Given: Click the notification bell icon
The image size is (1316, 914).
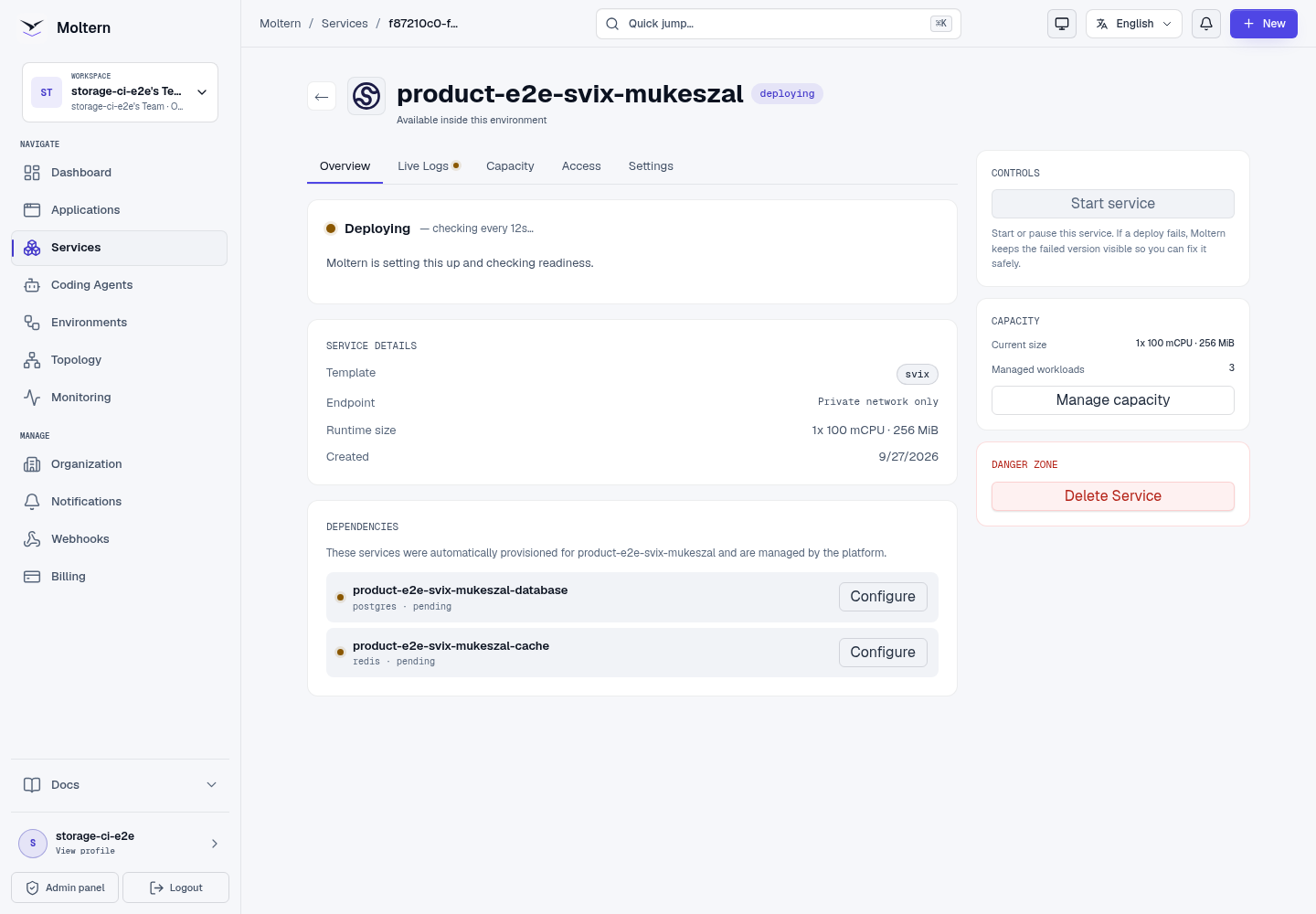Looking at the screenshot, I should (1206, 24).
